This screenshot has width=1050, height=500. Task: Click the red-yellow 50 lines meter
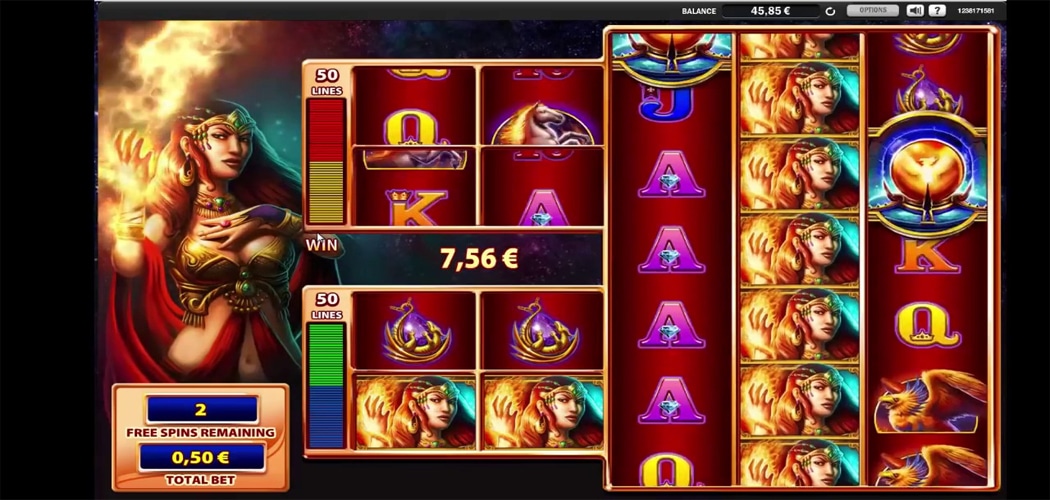coord(326,161)
